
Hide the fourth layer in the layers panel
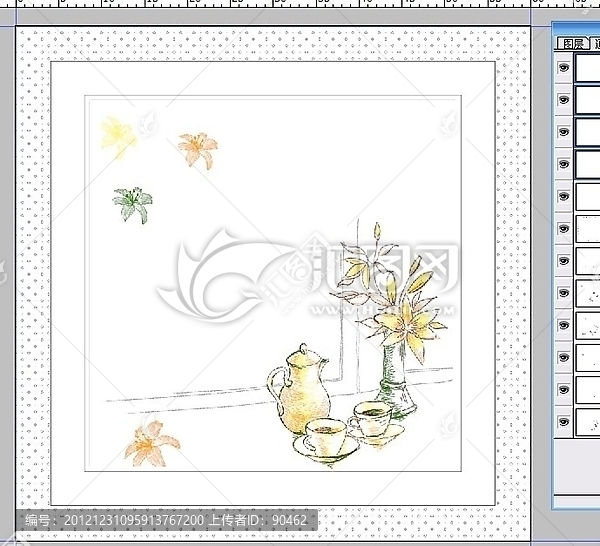pos(563,164)
